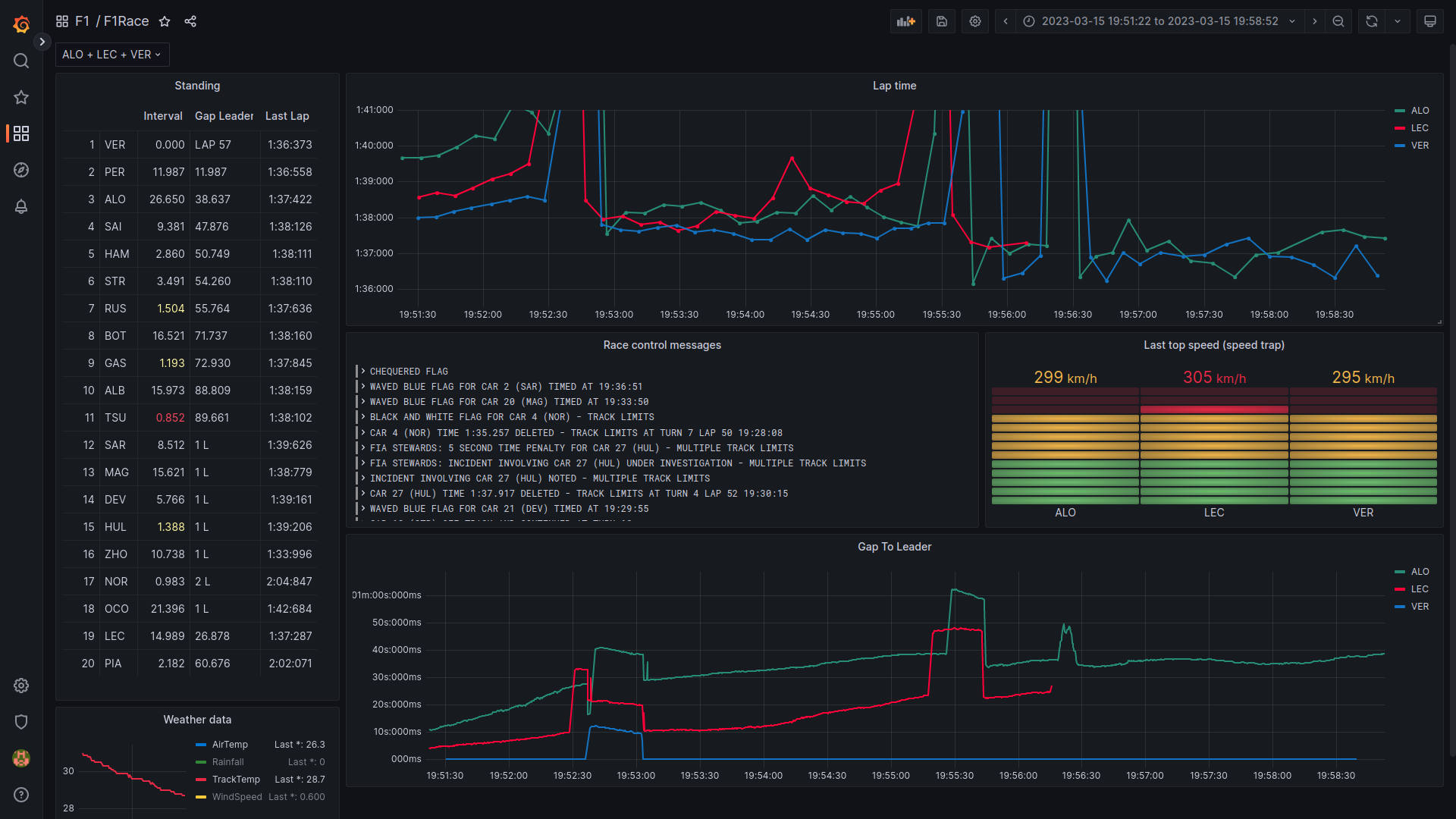Expand the refresh interval dropdown
1456x819 pixels.
click(x=1398, y=21)
